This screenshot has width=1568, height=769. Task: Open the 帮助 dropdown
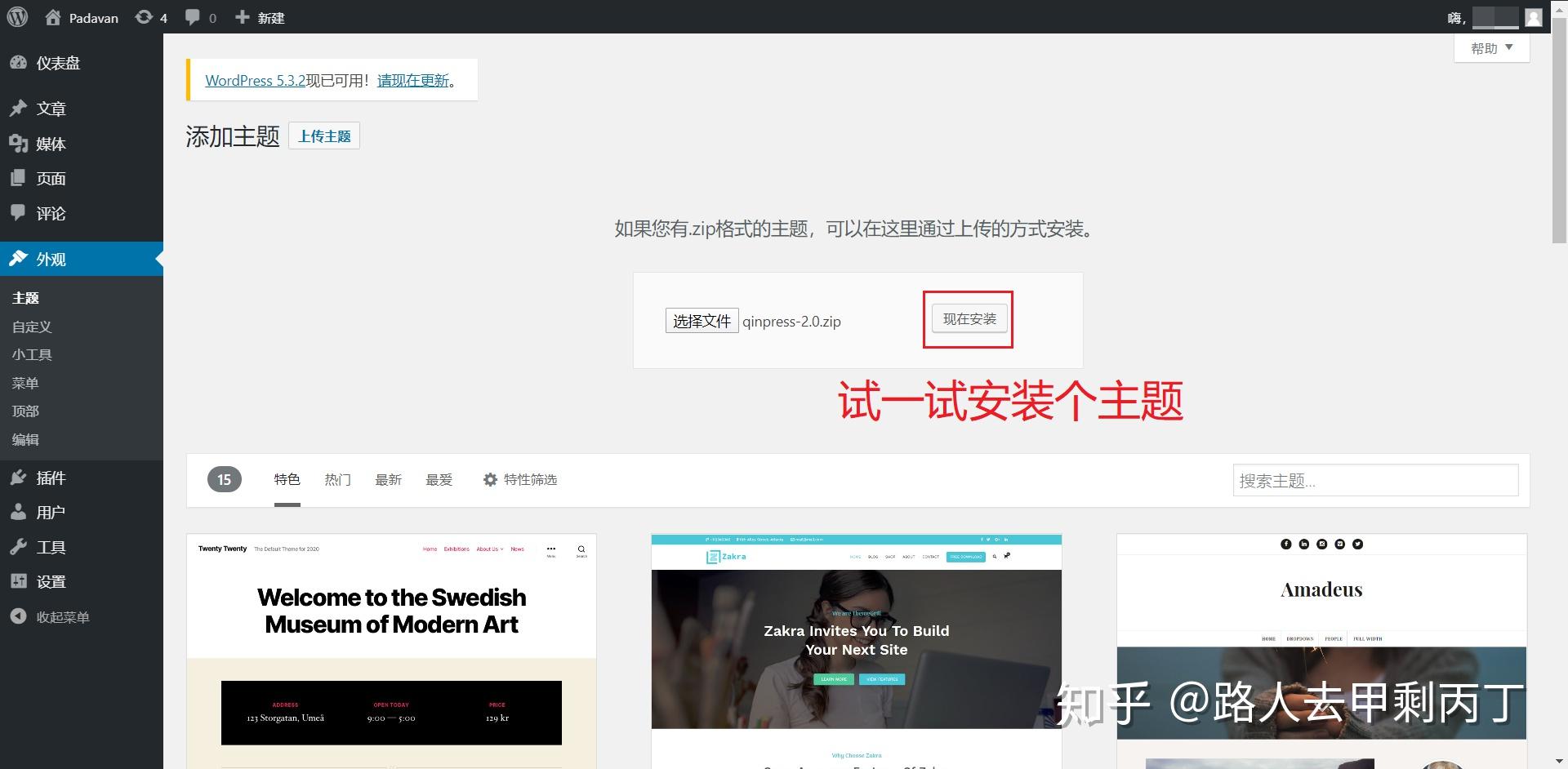tap(1490, 47)
